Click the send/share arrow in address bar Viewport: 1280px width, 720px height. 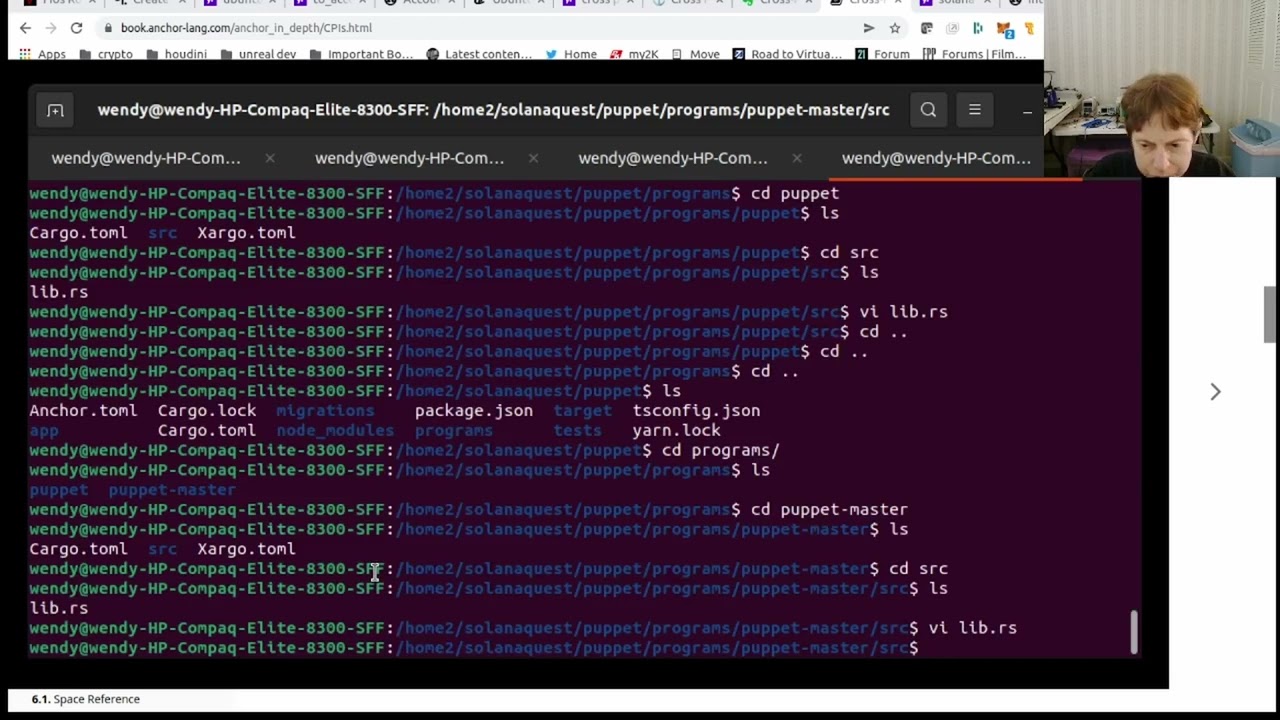868,28
